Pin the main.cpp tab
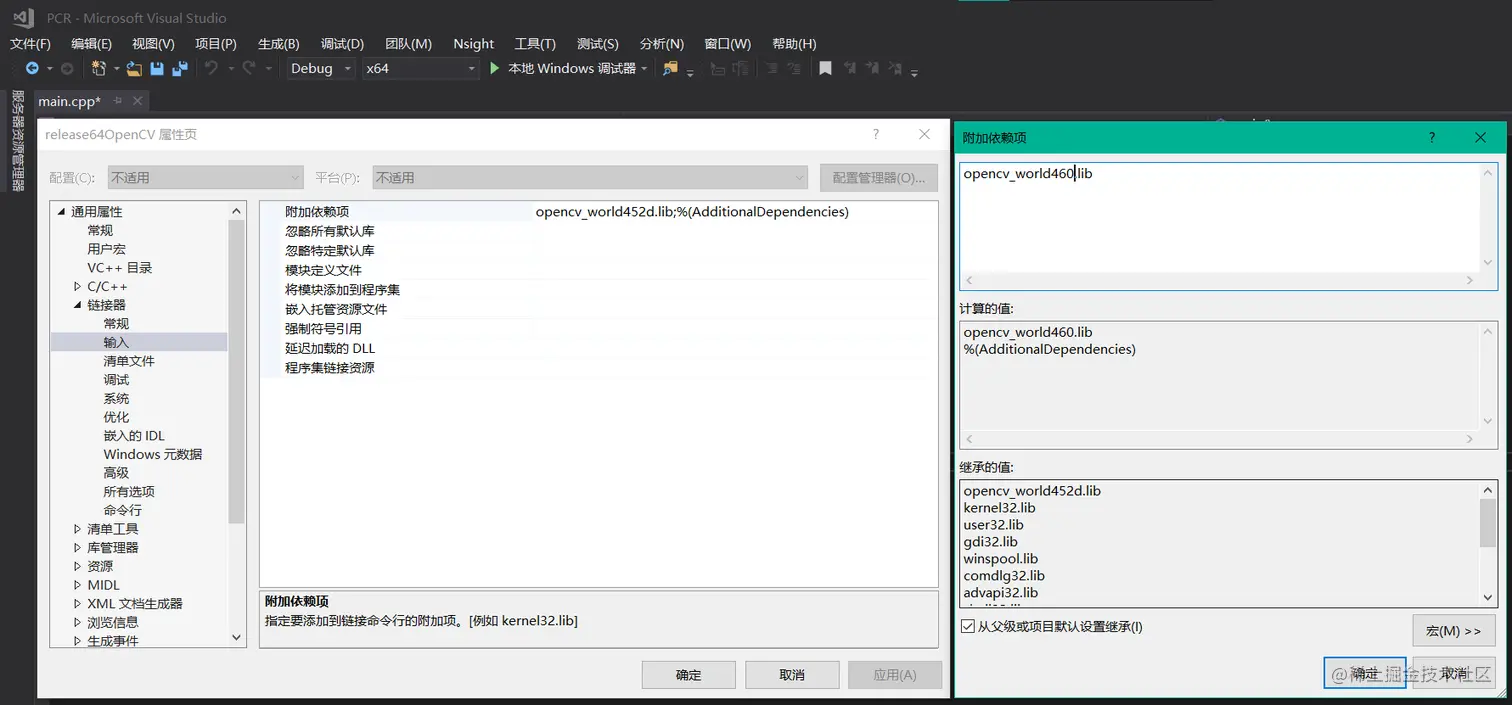 tap(117, 101)
